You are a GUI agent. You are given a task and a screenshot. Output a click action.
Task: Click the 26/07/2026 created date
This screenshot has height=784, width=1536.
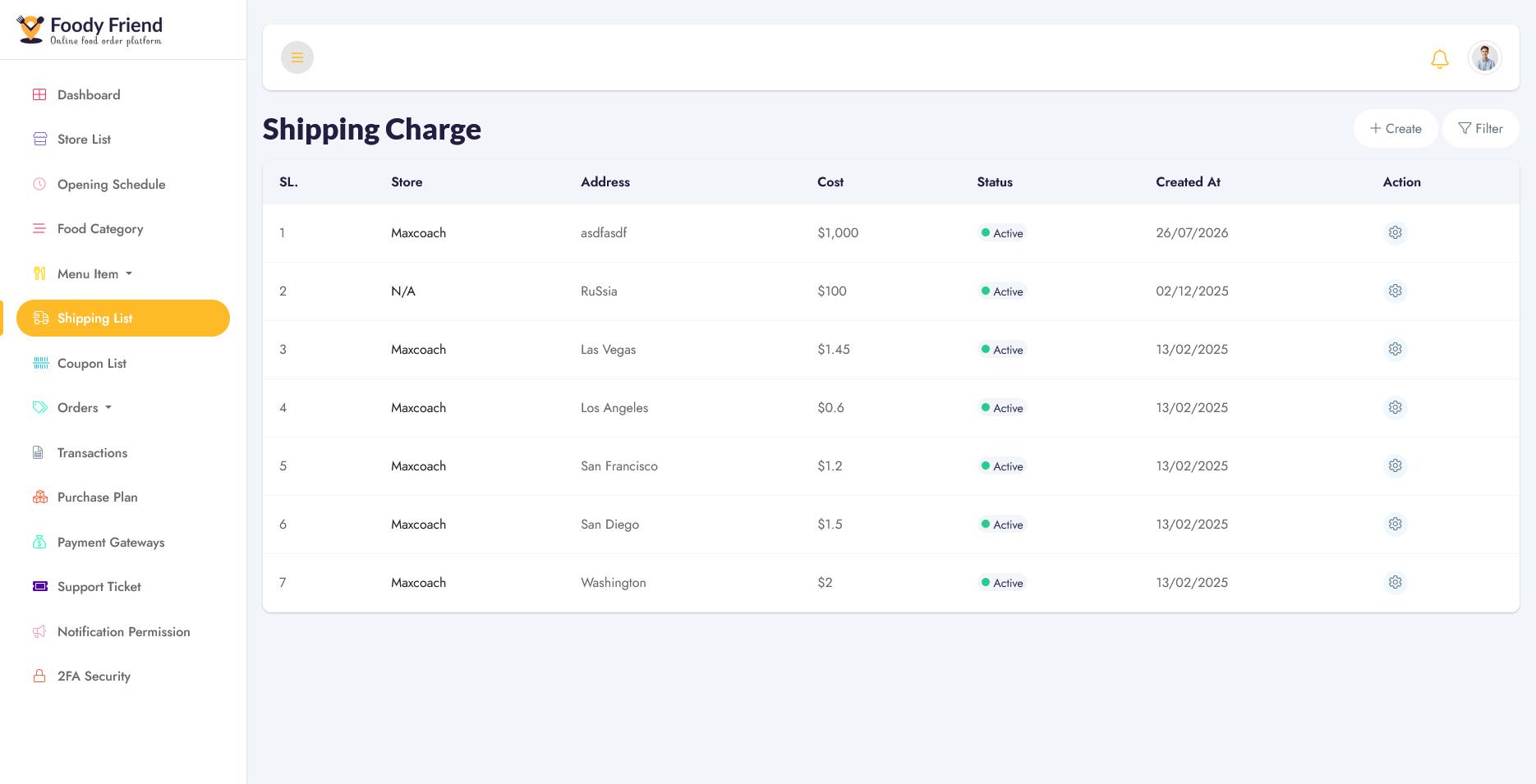pos(1192,233)
